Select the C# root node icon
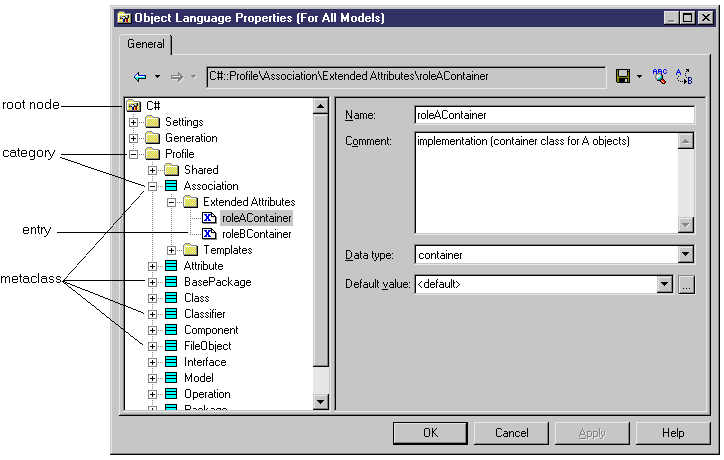Screen dimensions: 724x460 [x=134, y=106]
